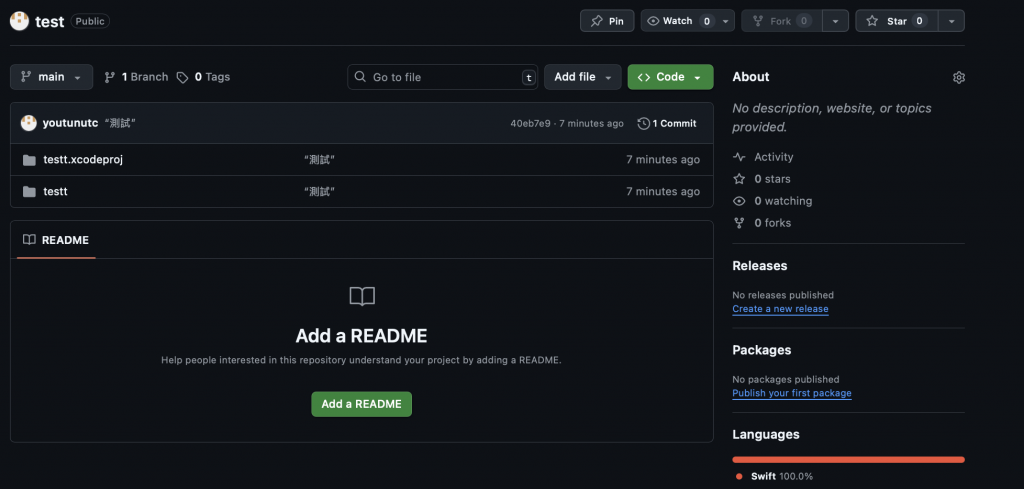
Task: Click the folder icon beside testt.xcodeproj
Action: (29, 160)
